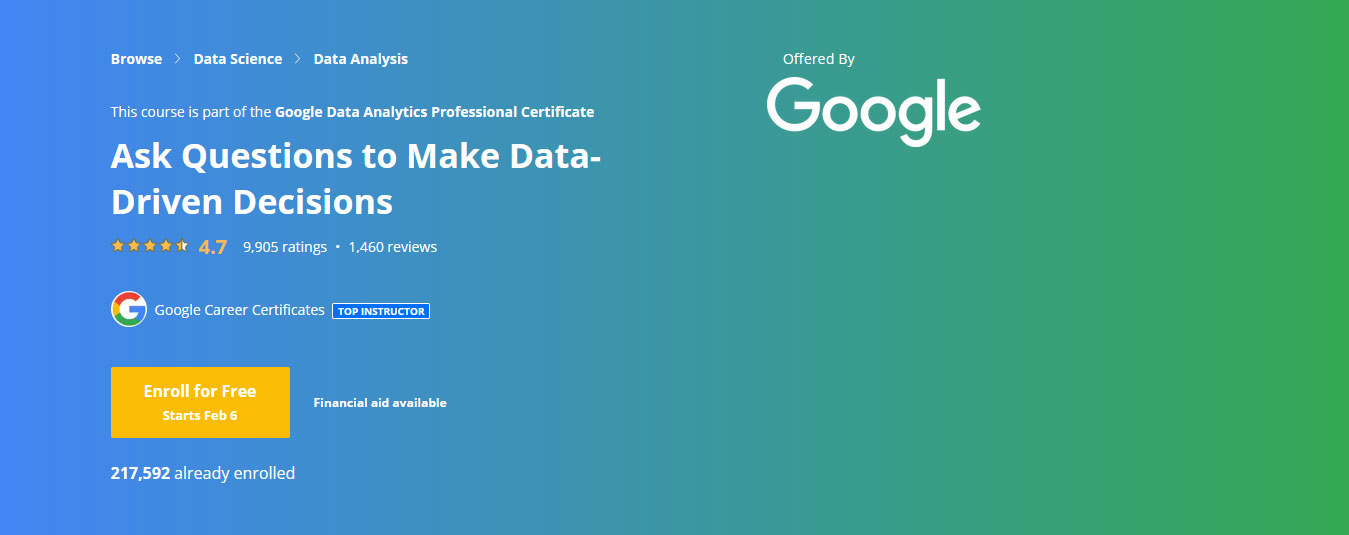Viewport: 1349px width, 535px height.
Task: View the 9,905 ratings
Action: (285, 247)
